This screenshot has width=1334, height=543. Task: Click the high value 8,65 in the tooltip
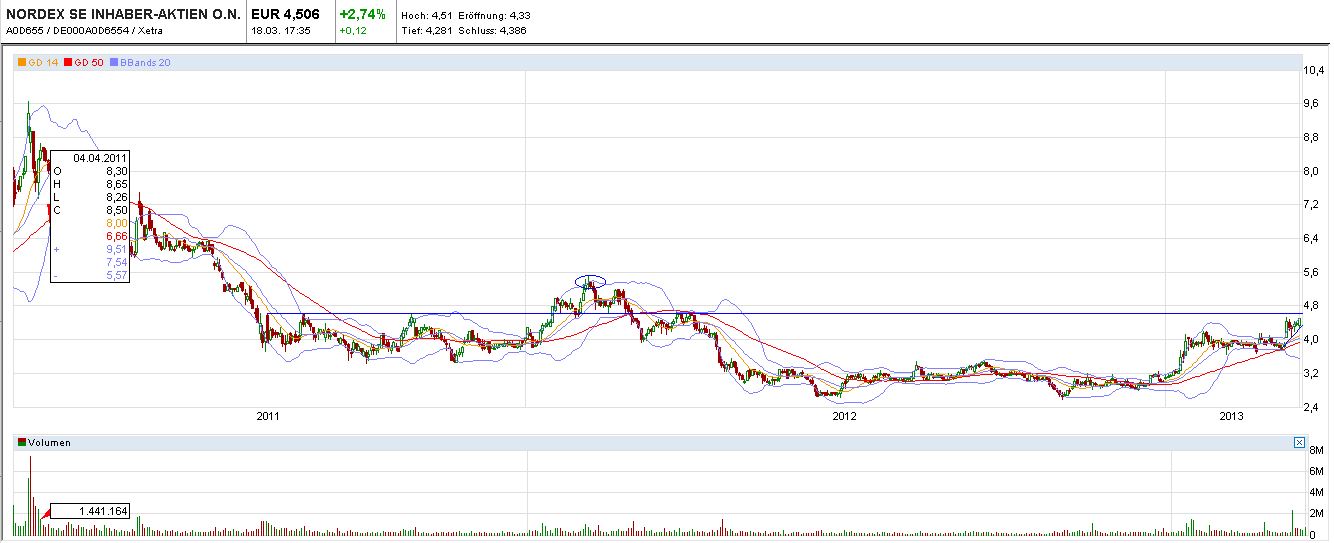[116, 184]
